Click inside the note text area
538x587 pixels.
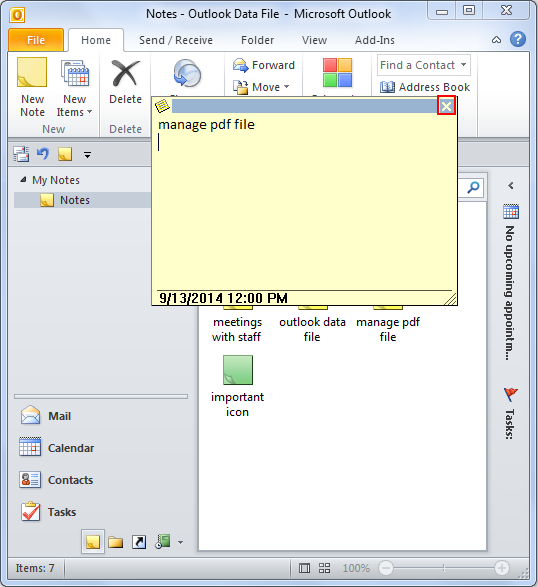[304, 202]
